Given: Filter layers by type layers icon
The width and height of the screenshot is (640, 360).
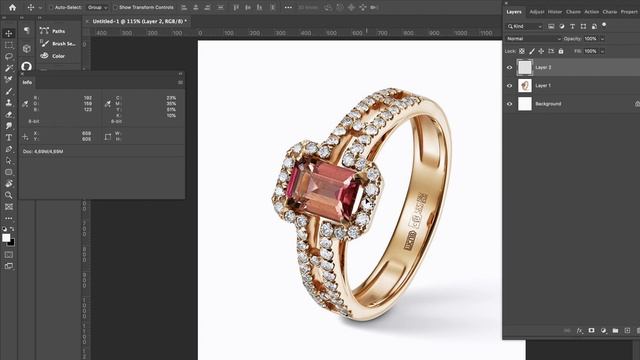Looking at the screenshot, I should tap(572, 26).
